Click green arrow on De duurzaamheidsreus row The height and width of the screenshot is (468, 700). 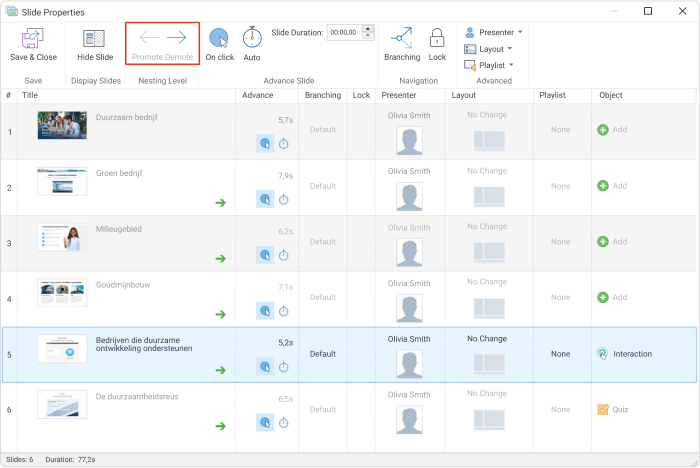coord(221,426)
